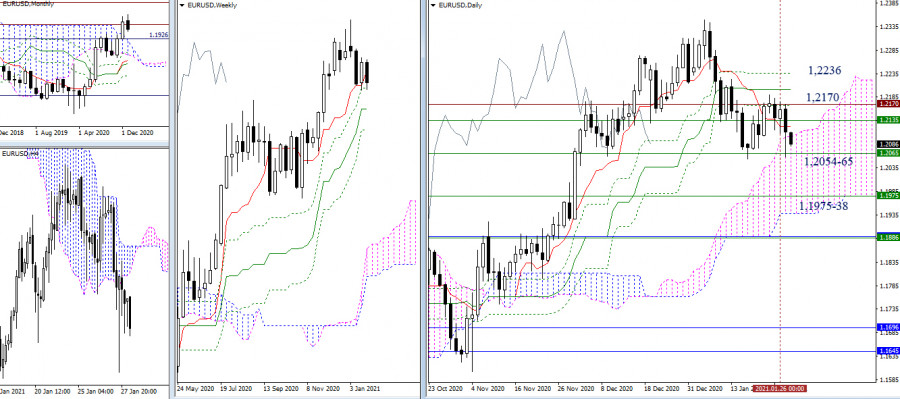This screenshot has width=900, height=399.
Task: Click the 1,2170 text annotation on Daily chart
Action: (x=824, y=98)
